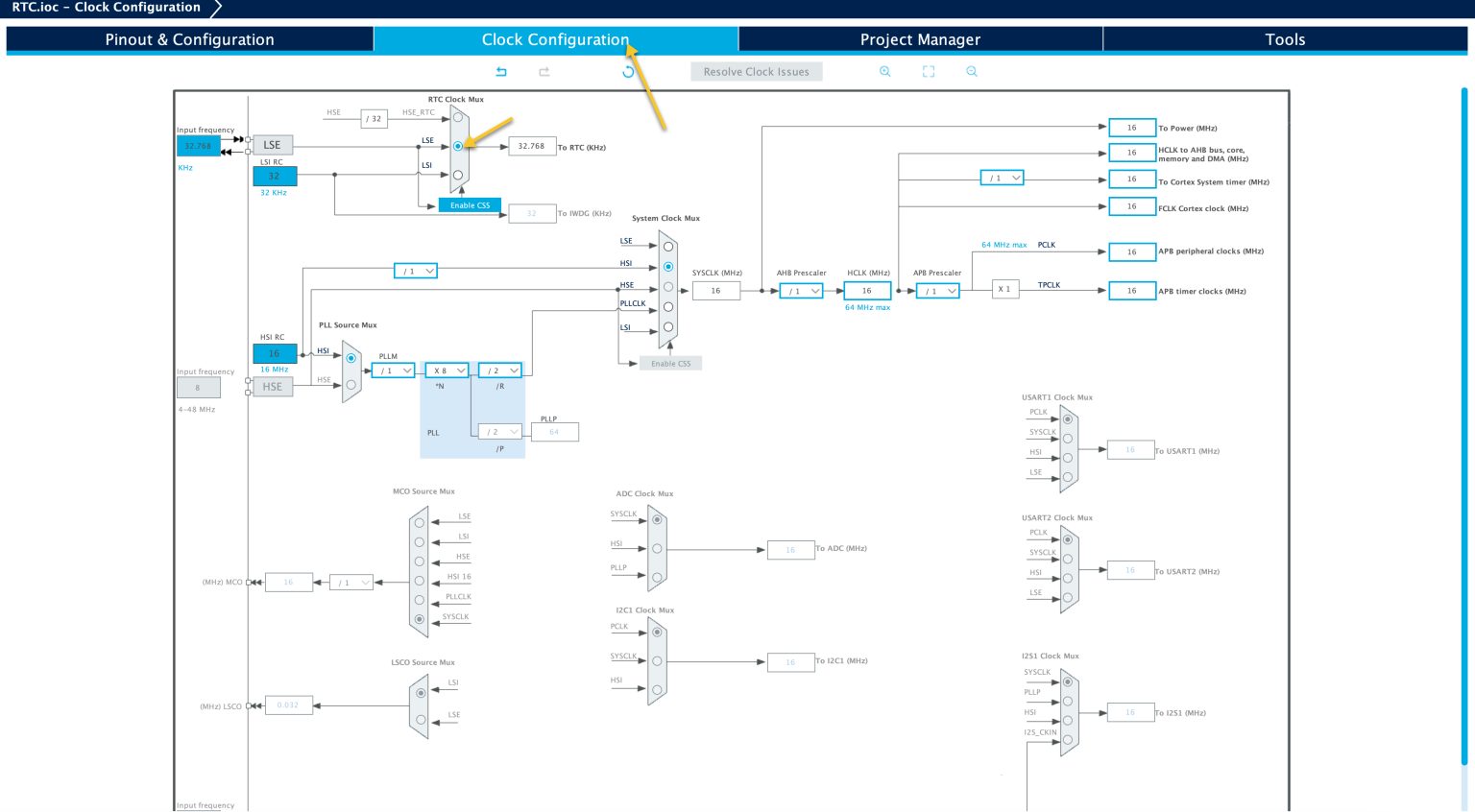Fit the clock diagram to the screen
1475x812 pixels.
tap(928, 71)
